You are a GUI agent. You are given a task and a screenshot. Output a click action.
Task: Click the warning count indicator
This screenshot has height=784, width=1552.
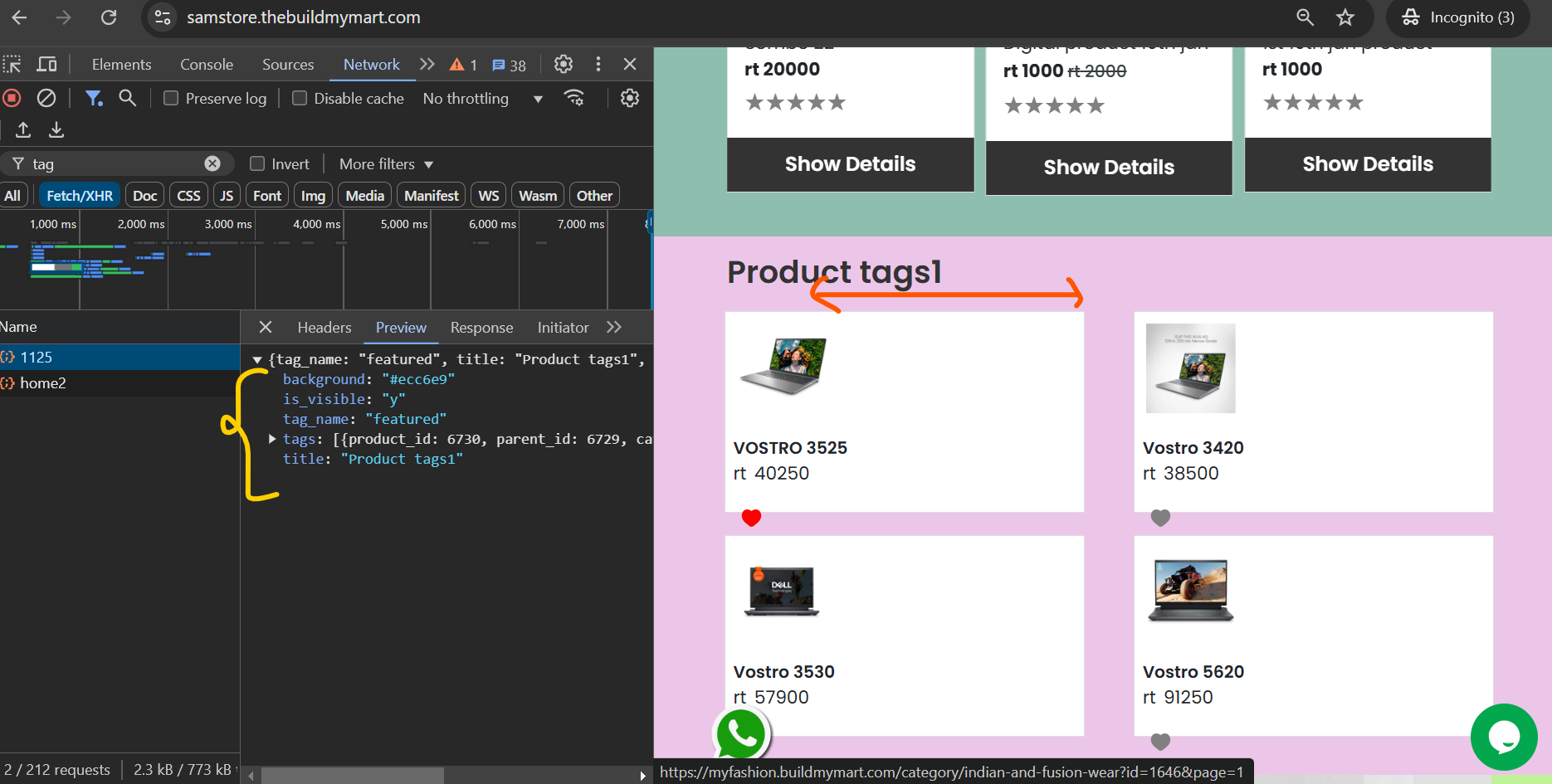463,65
